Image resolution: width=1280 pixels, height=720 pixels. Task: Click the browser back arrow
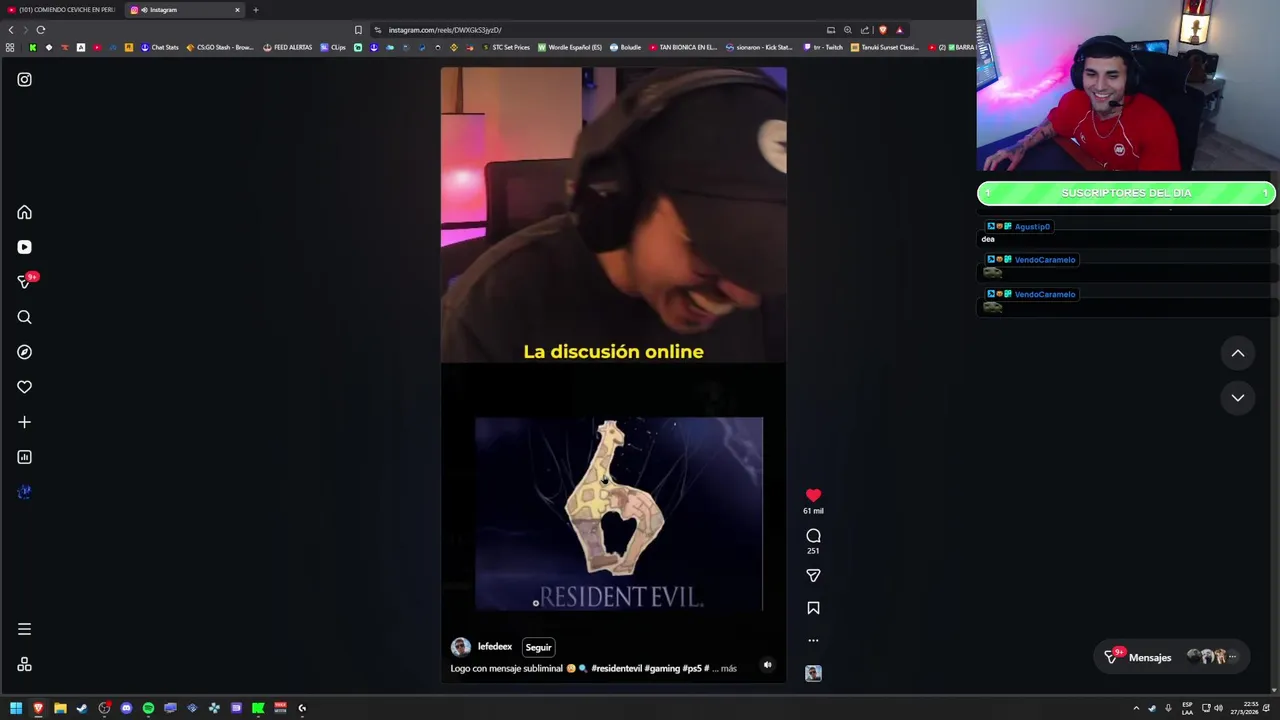tap(11, 30)
